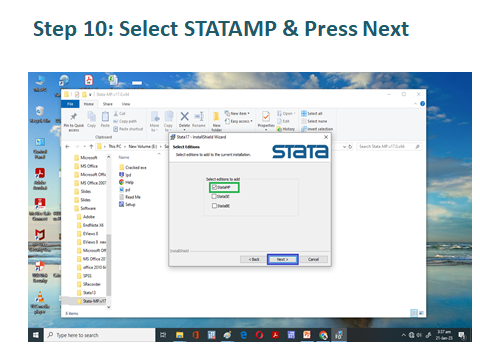Sort by the Name column header

[124, 157]
